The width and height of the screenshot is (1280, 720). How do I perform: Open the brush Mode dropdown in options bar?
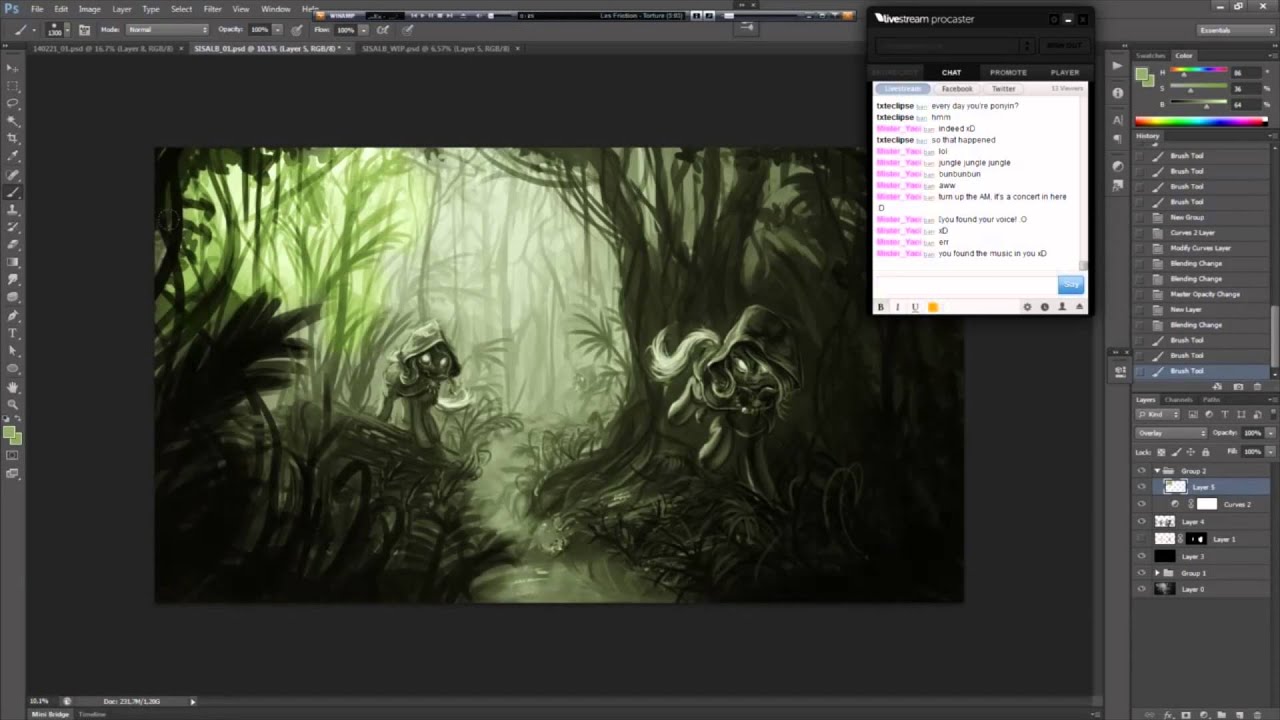(x=166, y=29)
